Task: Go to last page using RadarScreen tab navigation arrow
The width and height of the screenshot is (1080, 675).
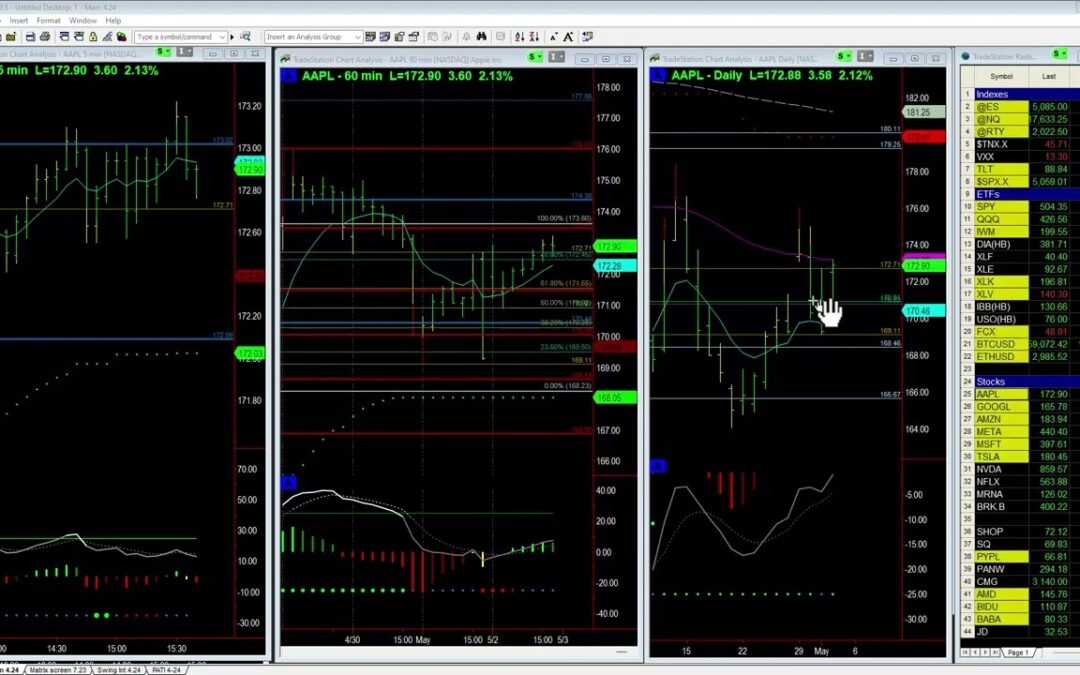Action: pos(995,652)
